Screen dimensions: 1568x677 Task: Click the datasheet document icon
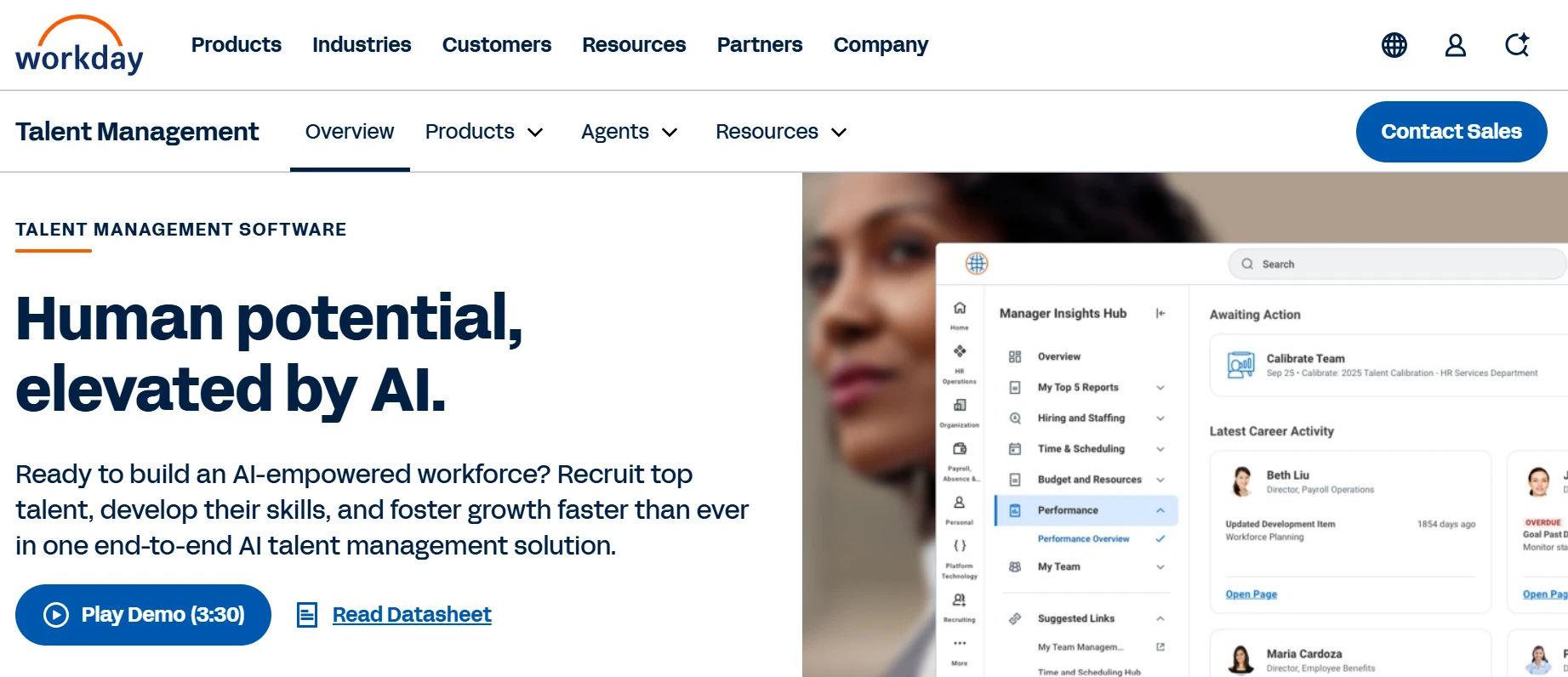tap(307, 614)
